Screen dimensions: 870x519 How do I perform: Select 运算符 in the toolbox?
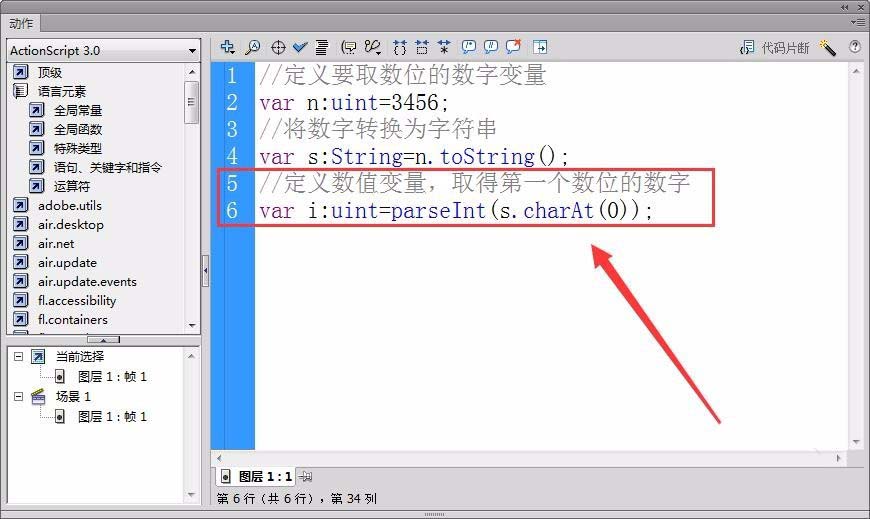[x=72, y=187]
